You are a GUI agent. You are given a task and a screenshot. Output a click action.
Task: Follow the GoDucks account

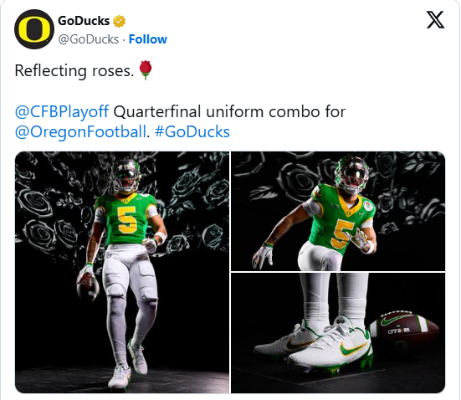148,39
